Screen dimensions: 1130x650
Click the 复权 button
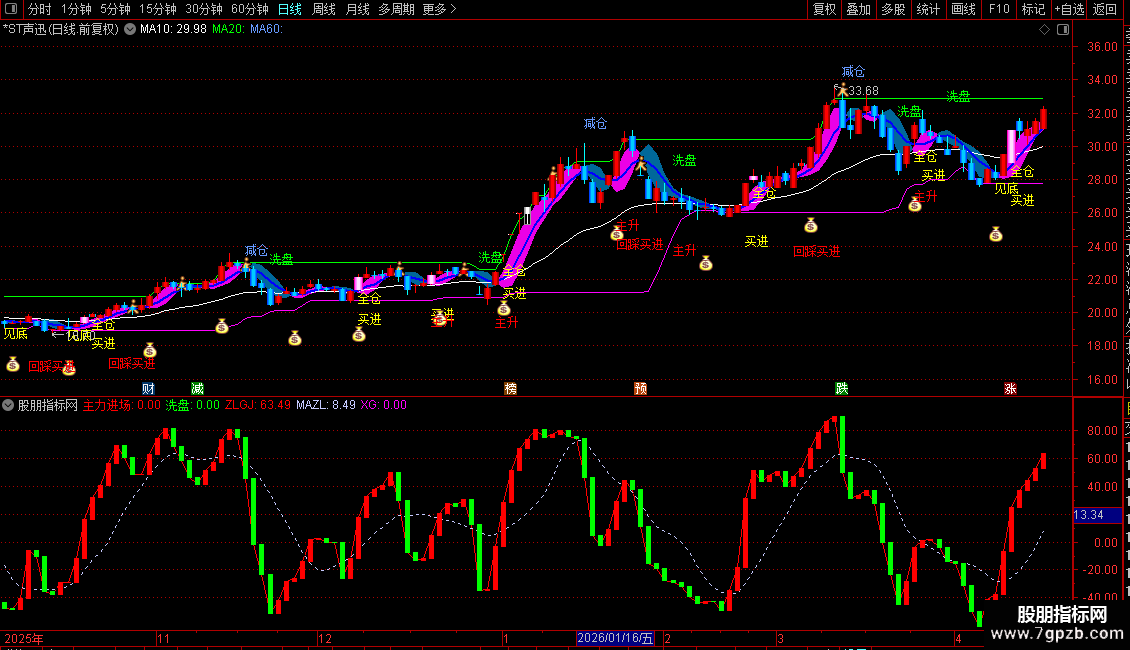tap(824, 9)
